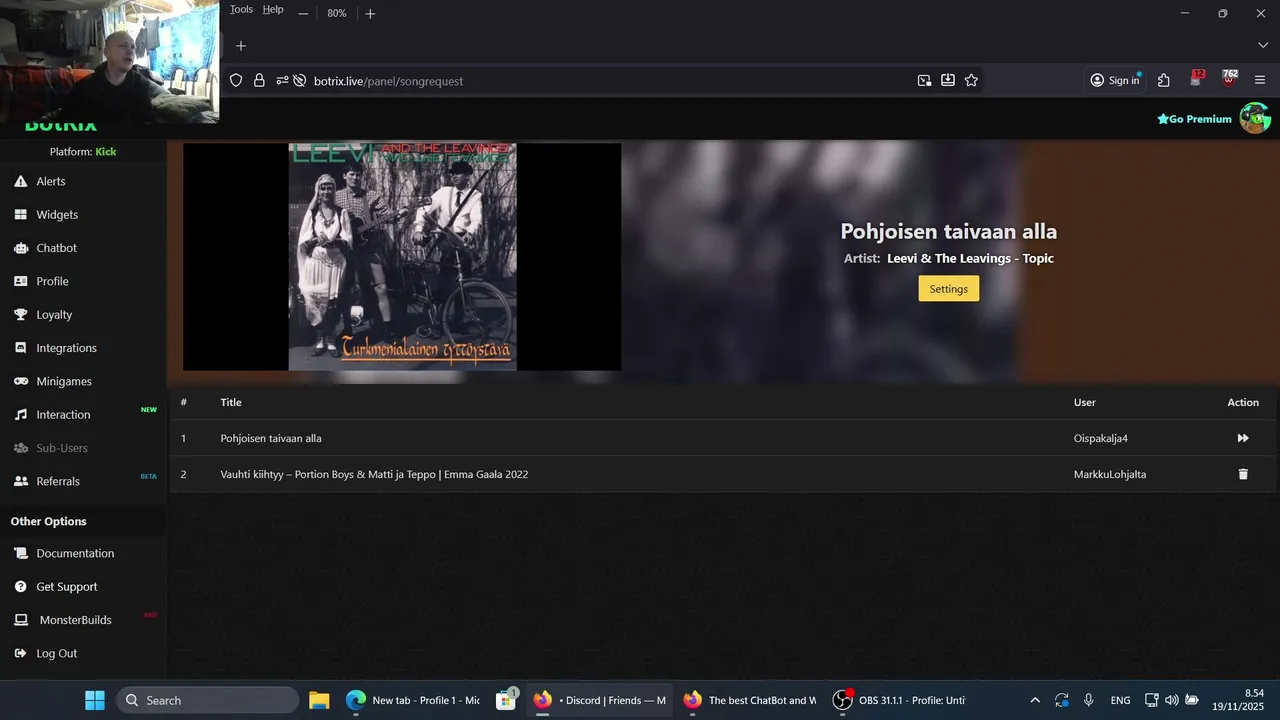
Task: Click extension icon with 12 badge
Action: click(x=1197, y=79)
